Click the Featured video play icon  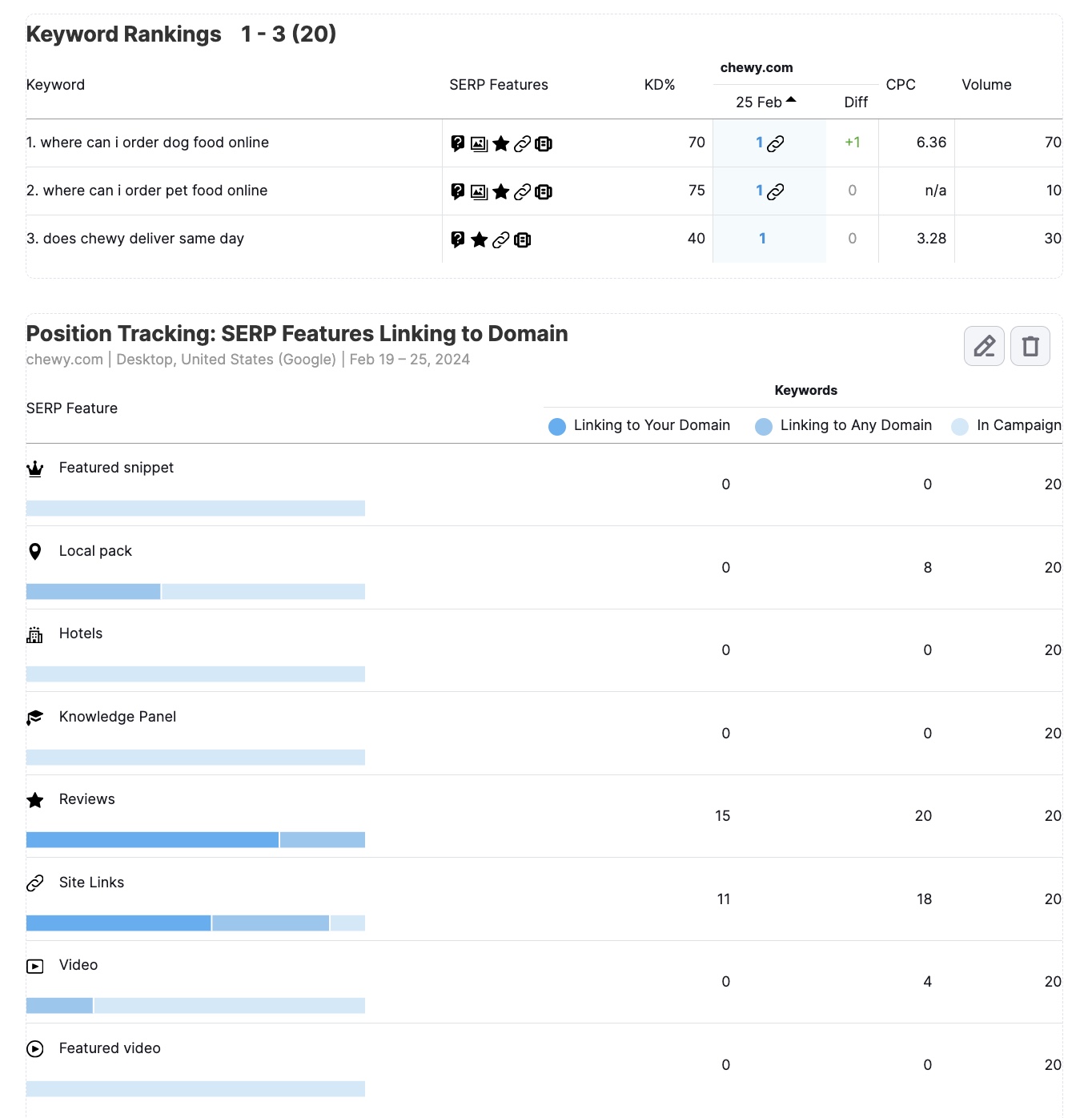(34, 1048)
